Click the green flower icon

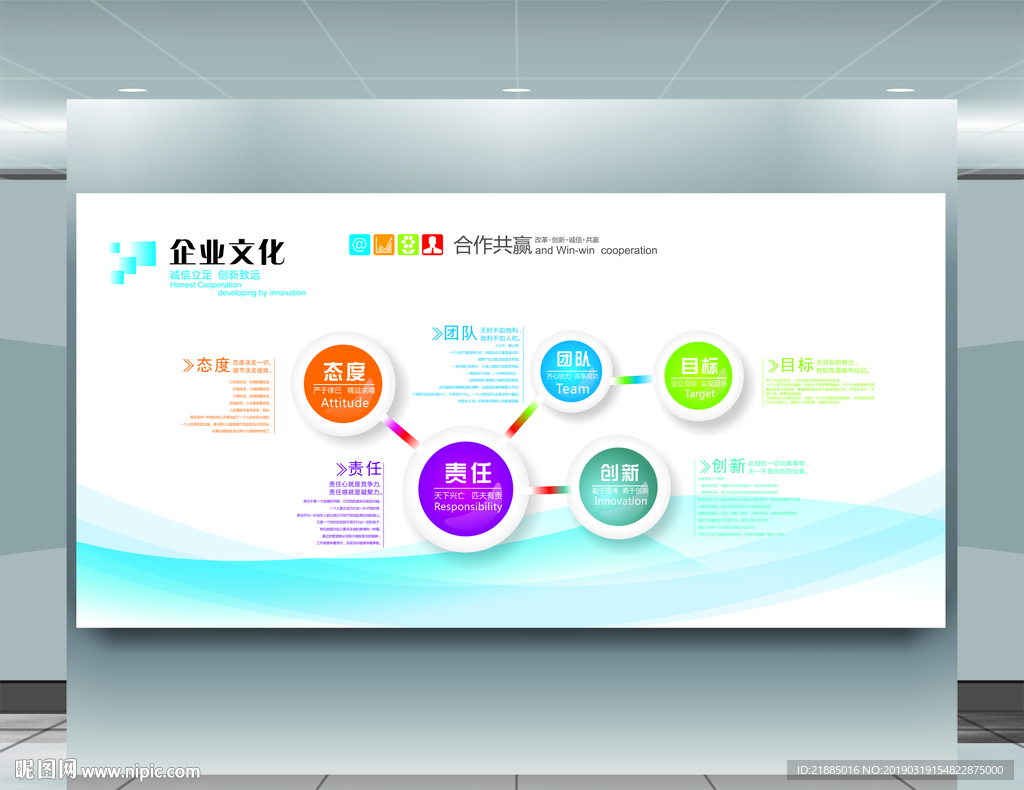point(408,244)
